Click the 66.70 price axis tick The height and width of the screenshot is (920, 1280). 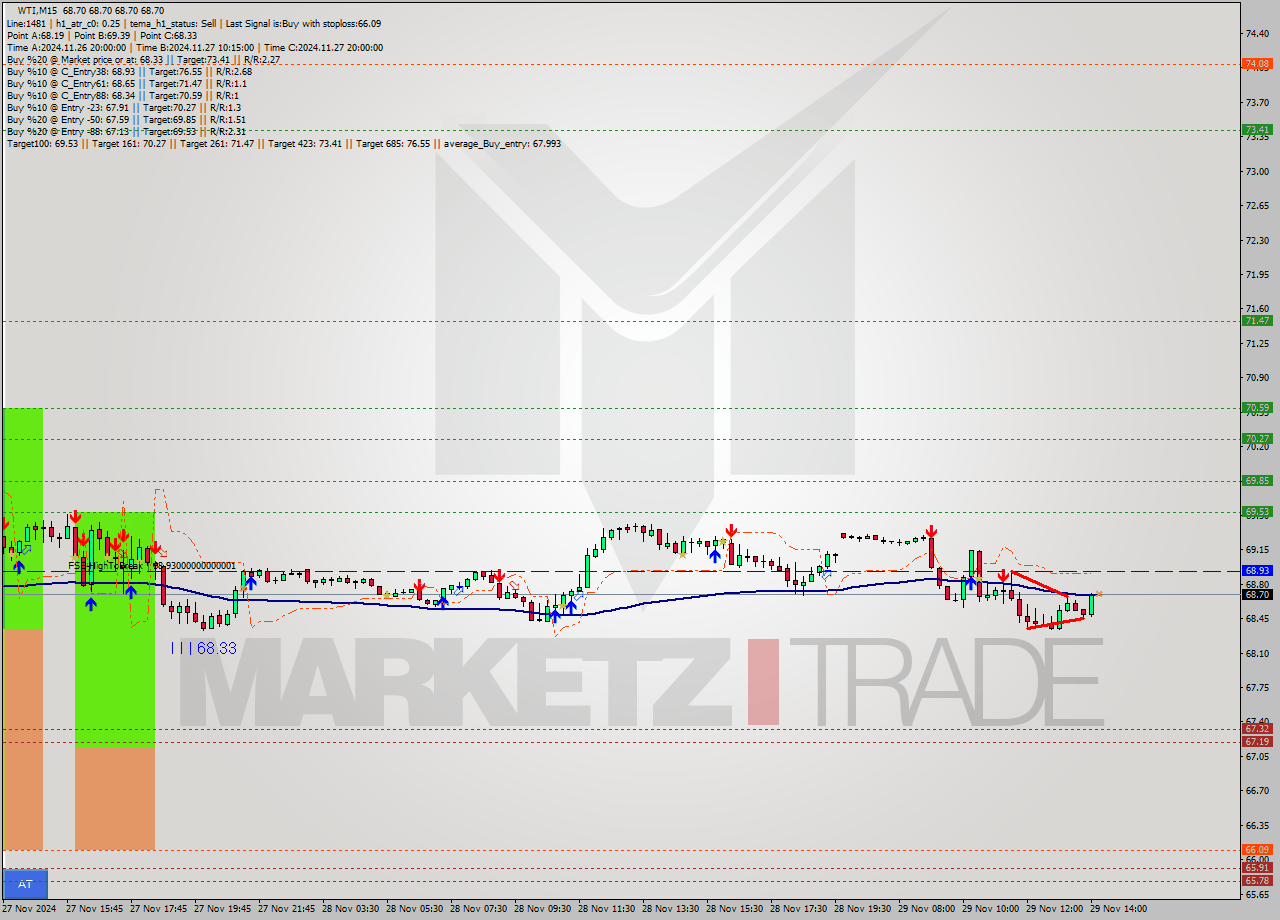click(1257, 790)
